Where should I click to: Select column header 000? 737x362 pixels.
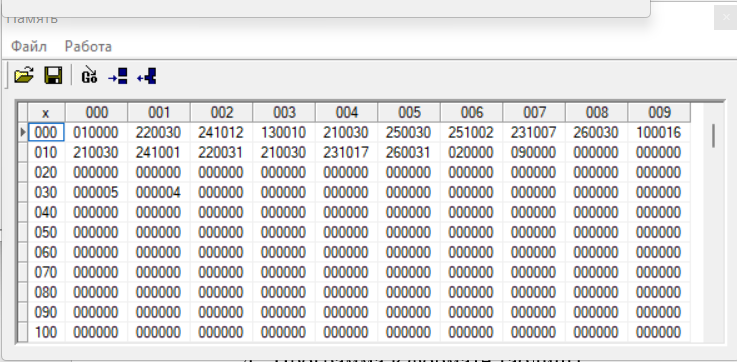(96, 112)
